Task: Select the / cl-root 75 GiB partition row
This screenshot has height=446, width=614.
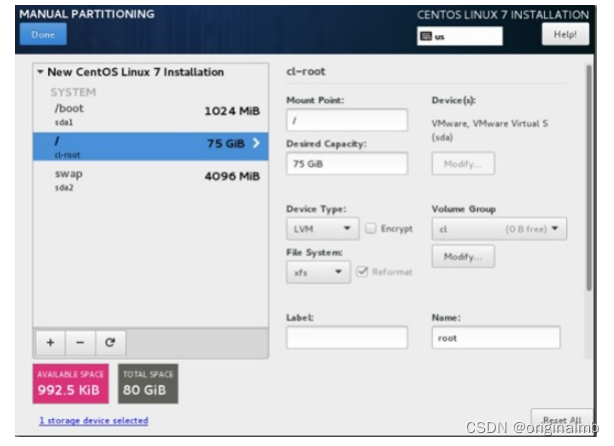Action: click(151, 146)
